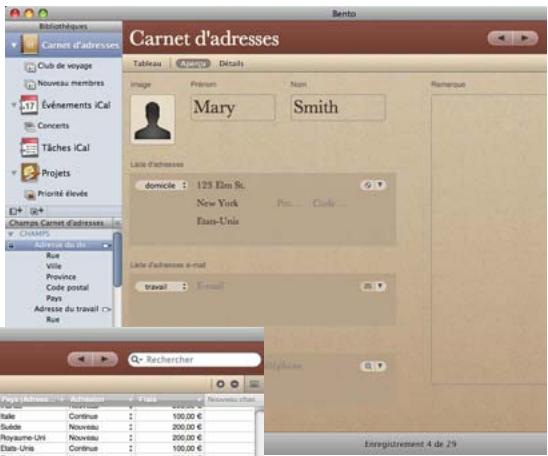The image size is (548, 456).
Task: Open the e-mail list action arrow
Action: click(x=380, y=286)
